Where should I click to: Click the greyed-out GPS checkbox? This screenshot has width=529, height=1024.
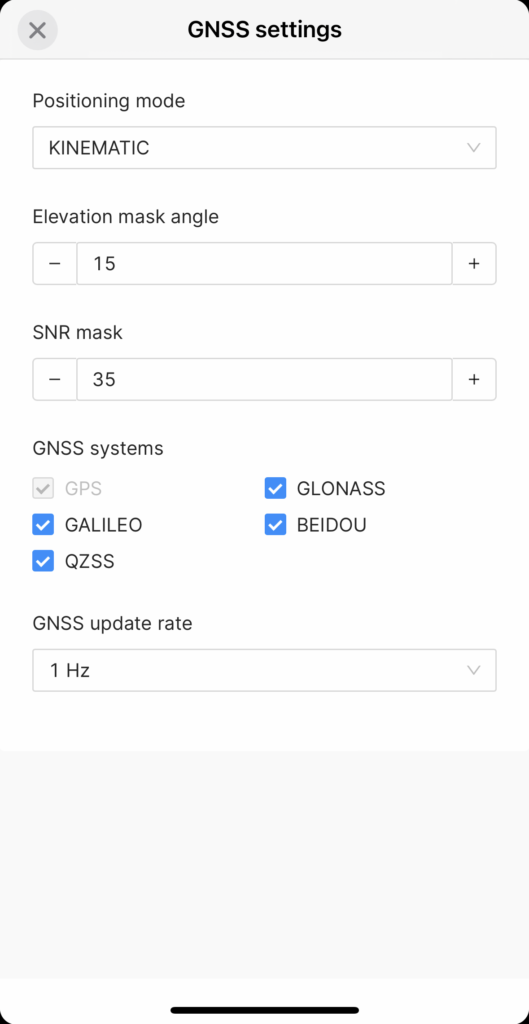point(43,488)
